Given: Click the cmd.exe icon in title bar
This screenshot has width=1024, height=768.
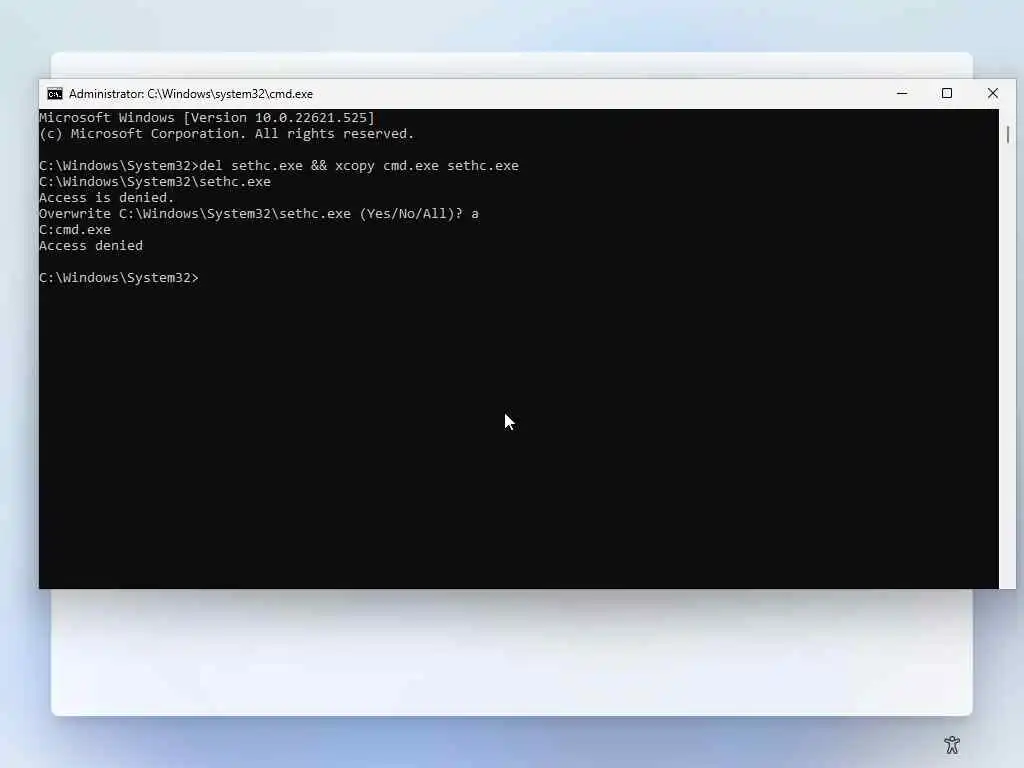Looking at the screenshot, I should (55, 94).
